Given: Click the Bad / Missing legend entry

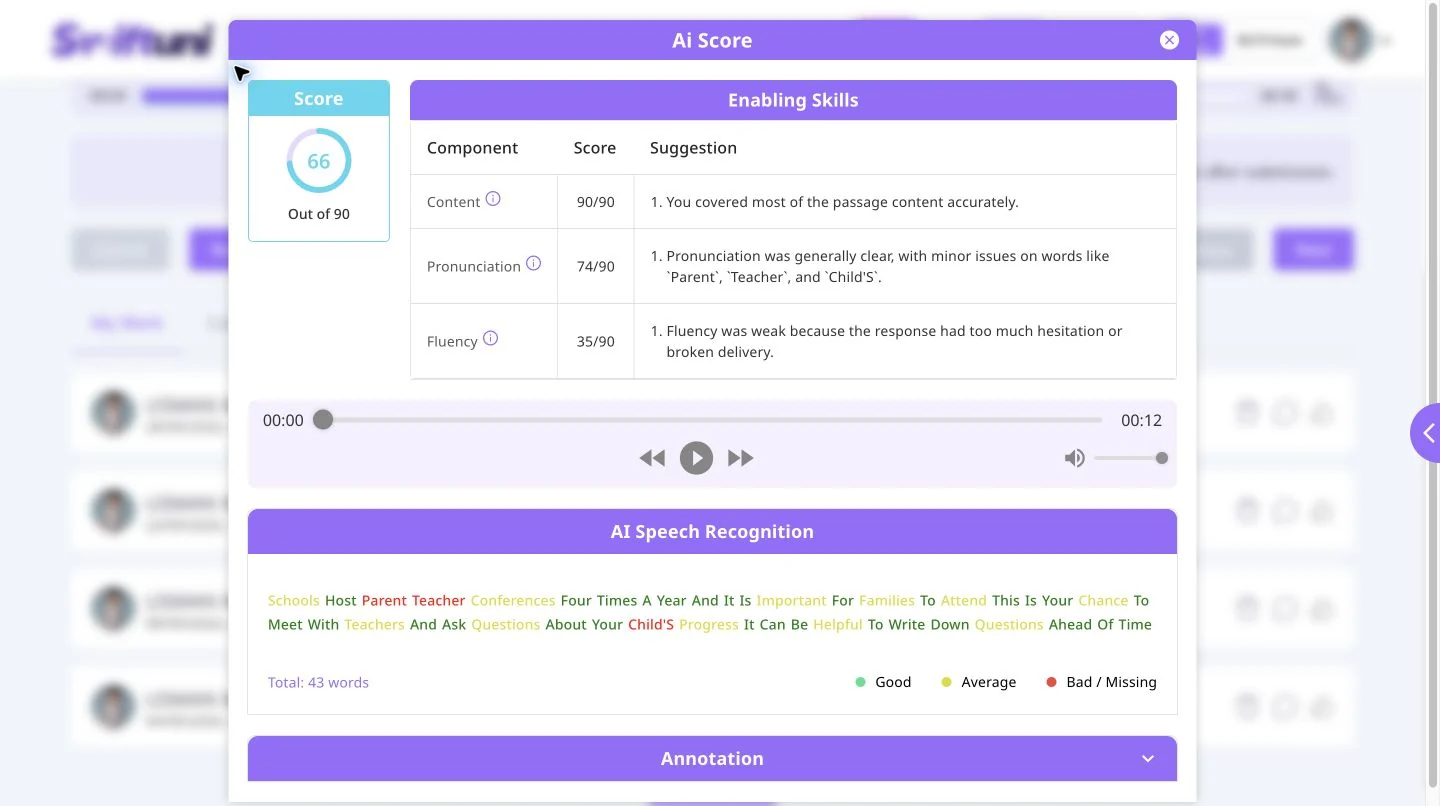Looking at the screenshot, I should (x=1101, y=683).
